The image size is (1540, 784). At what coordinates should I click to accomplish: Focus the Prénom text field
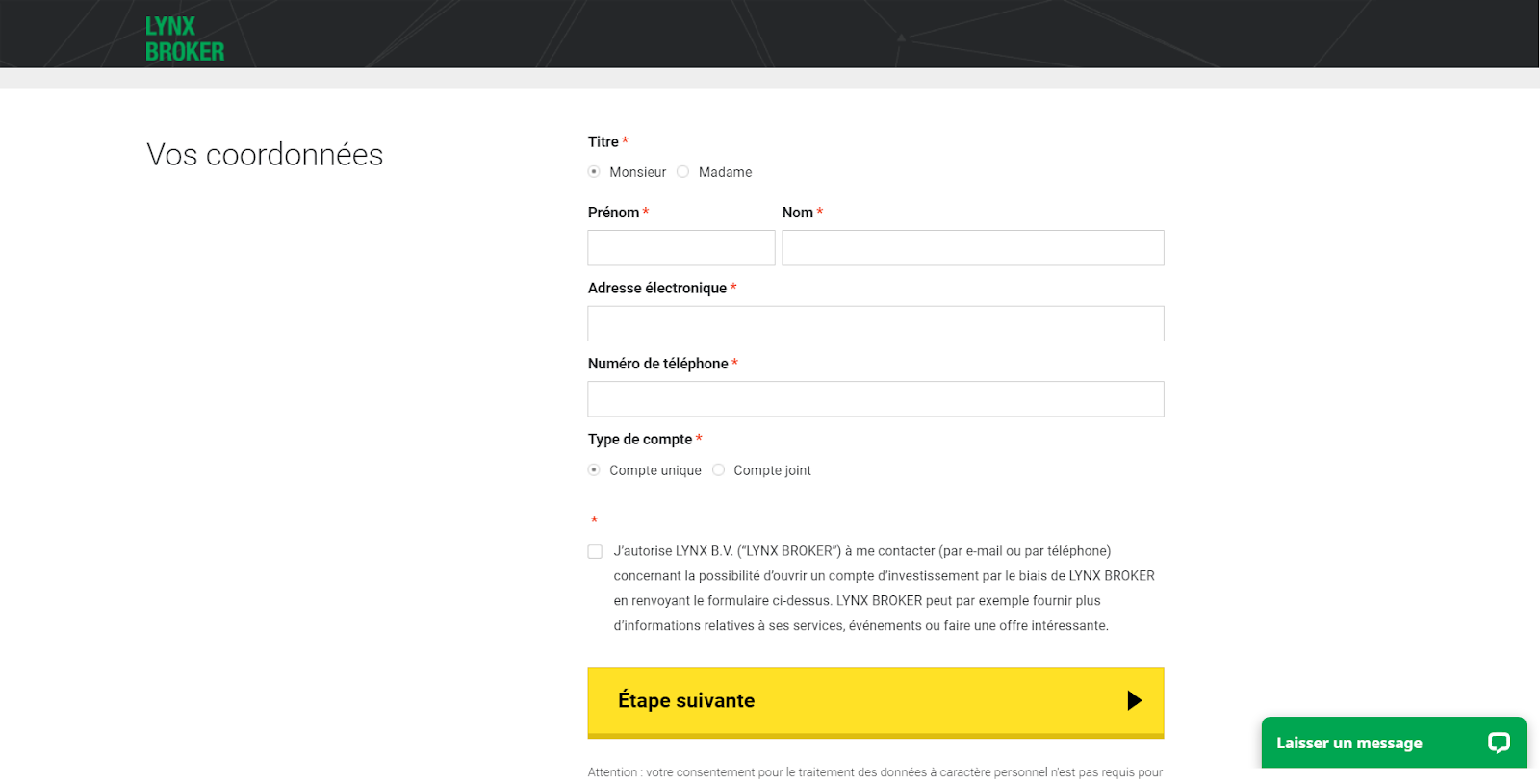681,247
